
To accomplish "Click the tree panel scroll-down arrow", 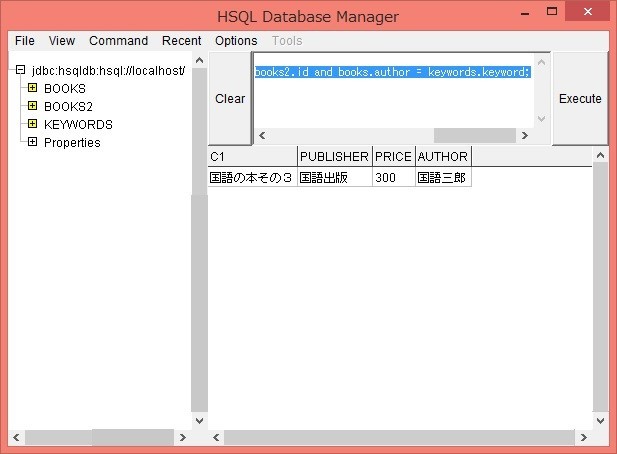I will pos(200,421).
